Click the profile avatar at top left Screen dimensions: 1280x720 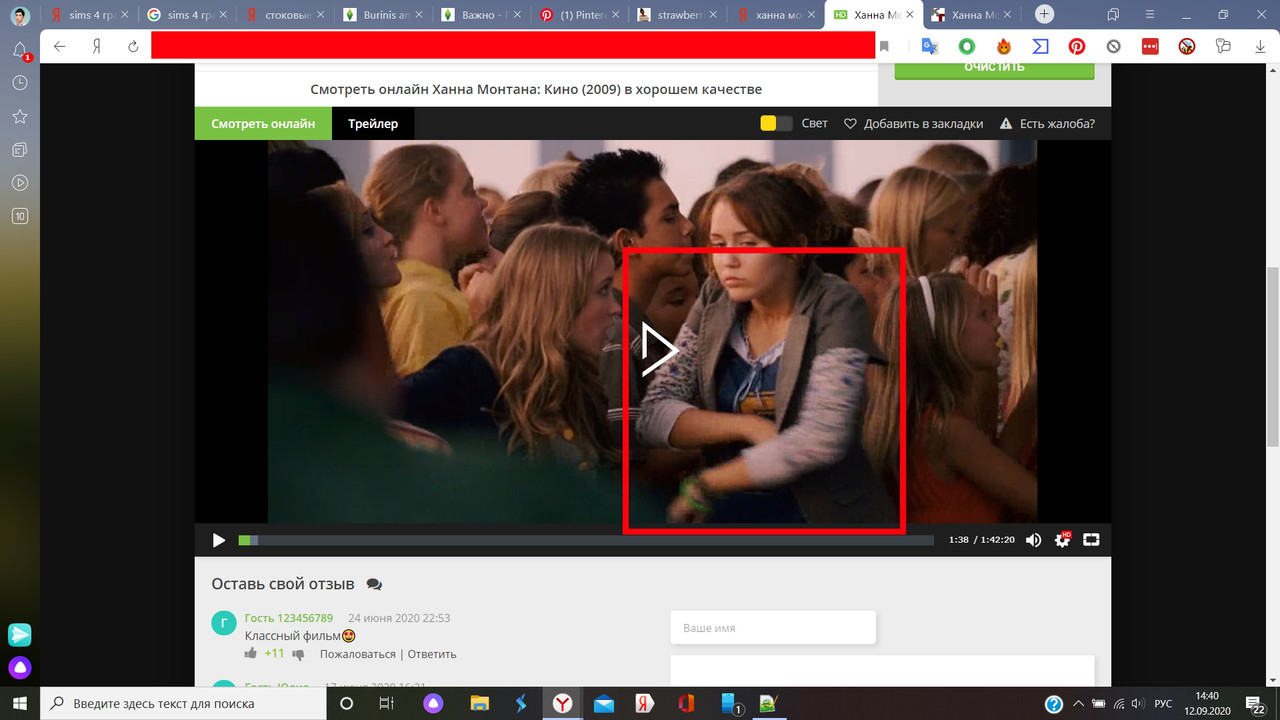click(x=20, y=15)
